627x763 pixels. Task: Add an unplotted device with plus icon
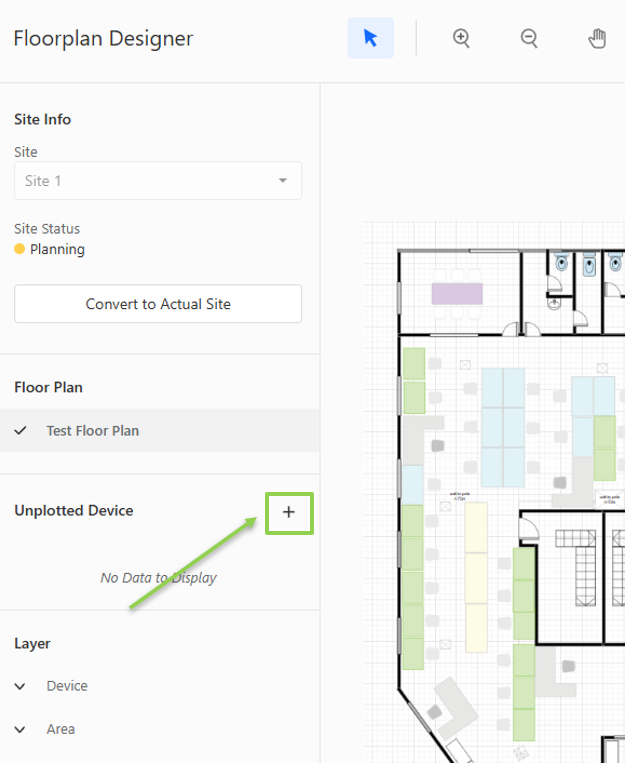289,512
